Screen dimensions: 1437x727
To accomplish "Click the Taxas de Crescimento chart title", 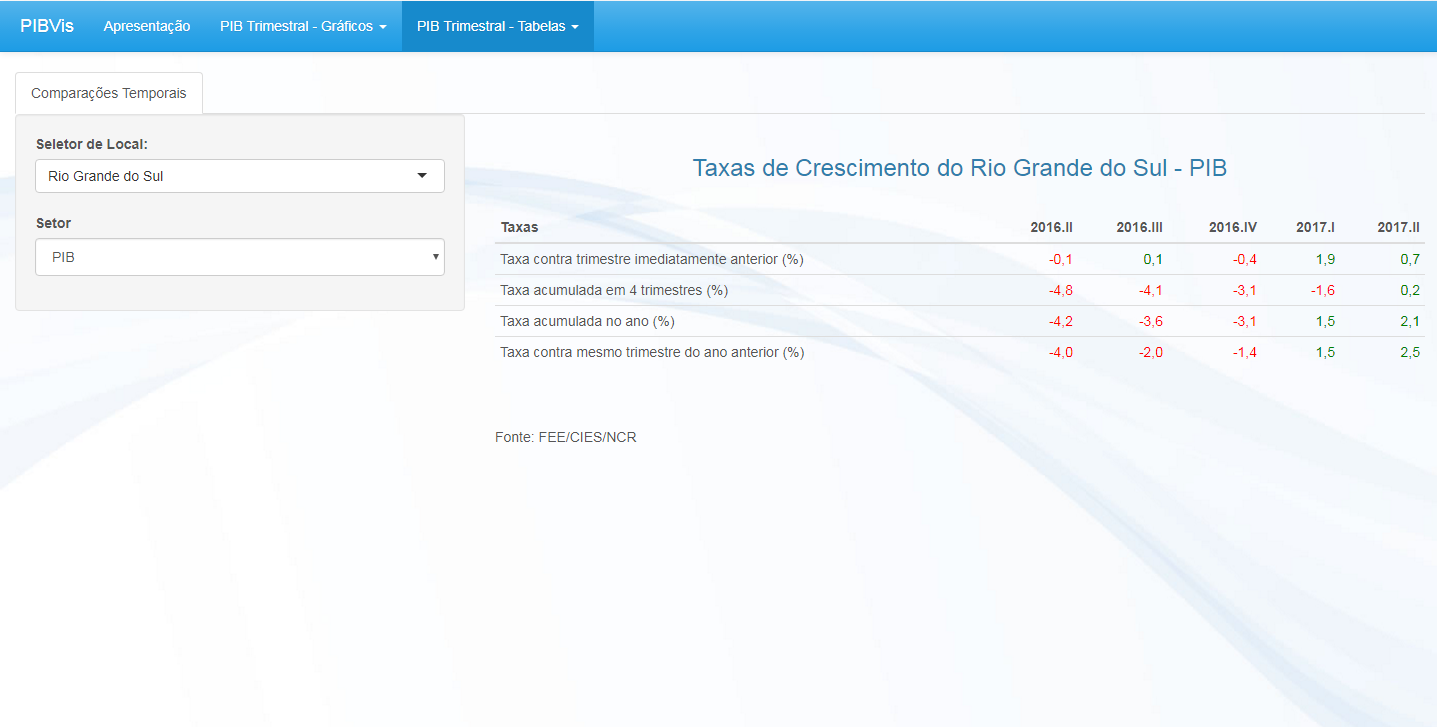I will [959, 168].
